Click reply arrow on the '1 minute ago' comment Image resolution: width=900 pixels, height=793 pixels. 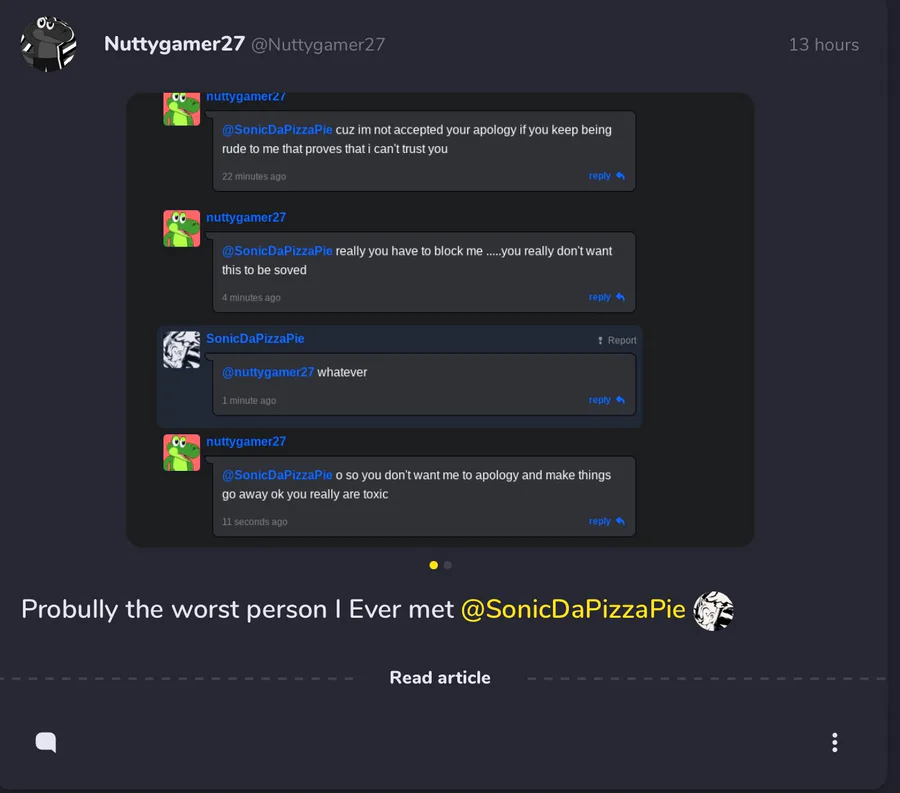pyautogui.click(x=607, y=399)
